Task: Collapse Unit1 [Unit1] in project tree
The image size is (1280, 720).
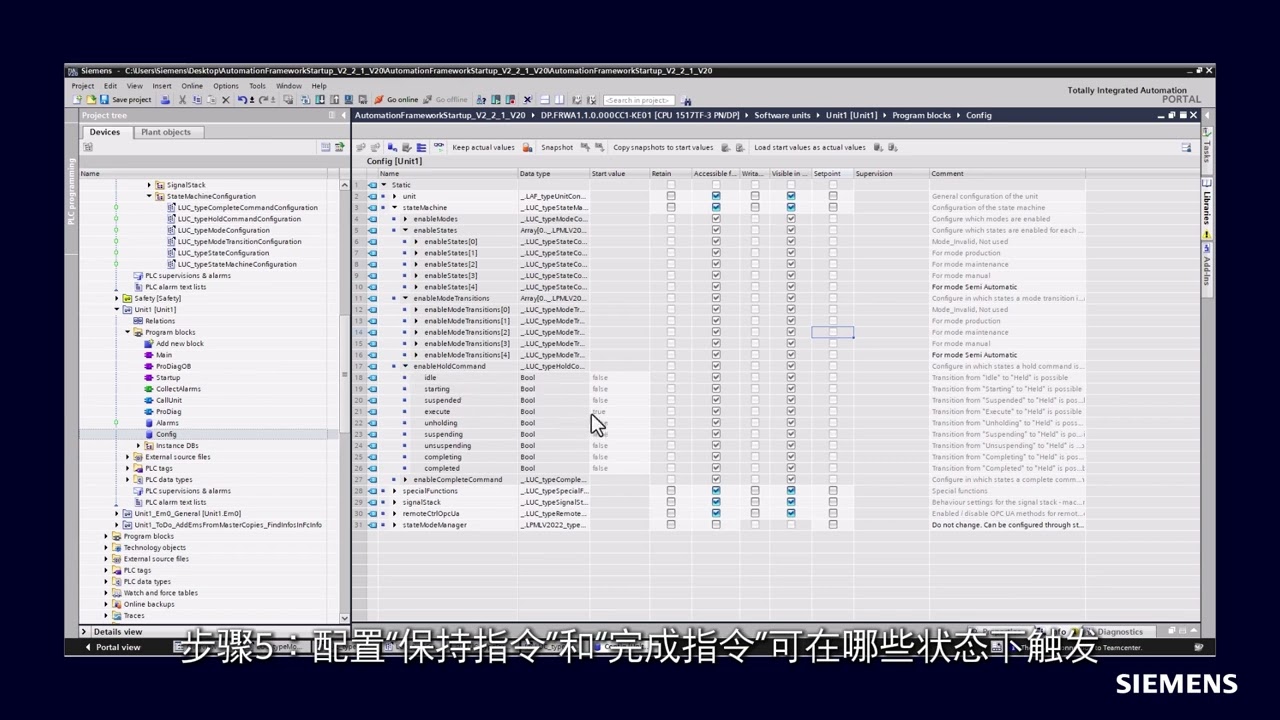Action: [x=116, y=310]
